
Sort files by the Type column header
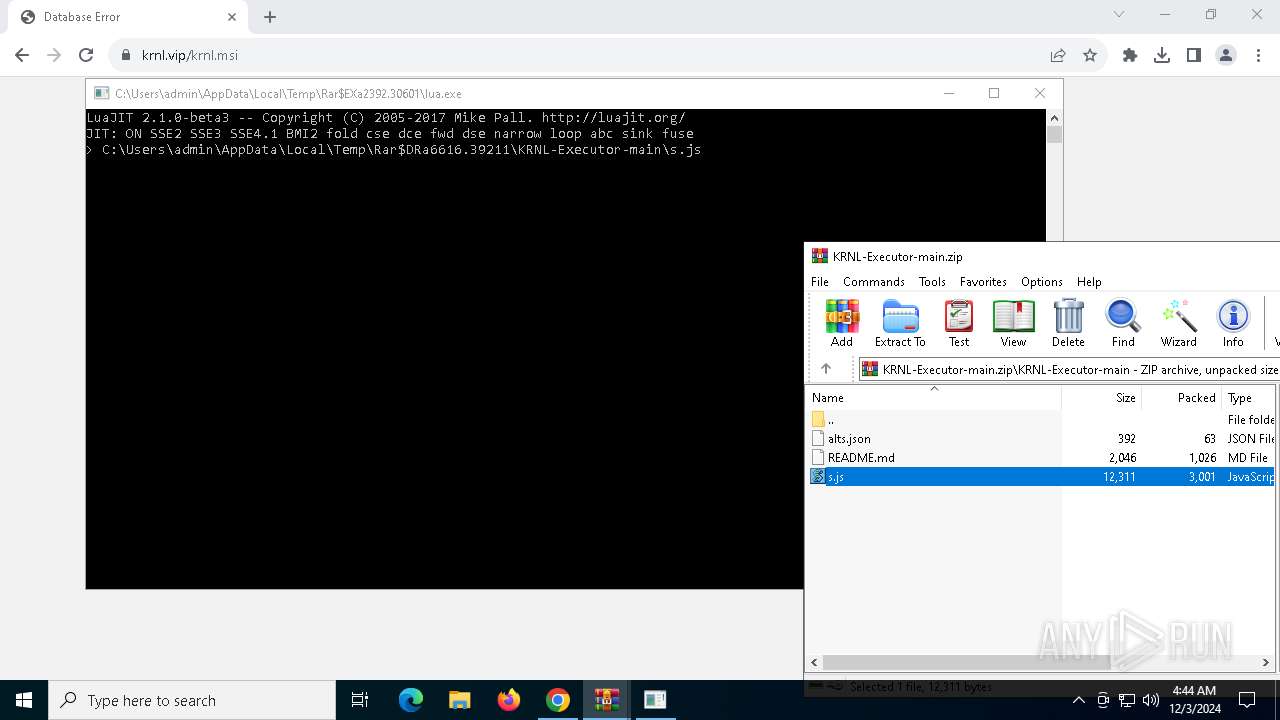(x=1250, y=397)
